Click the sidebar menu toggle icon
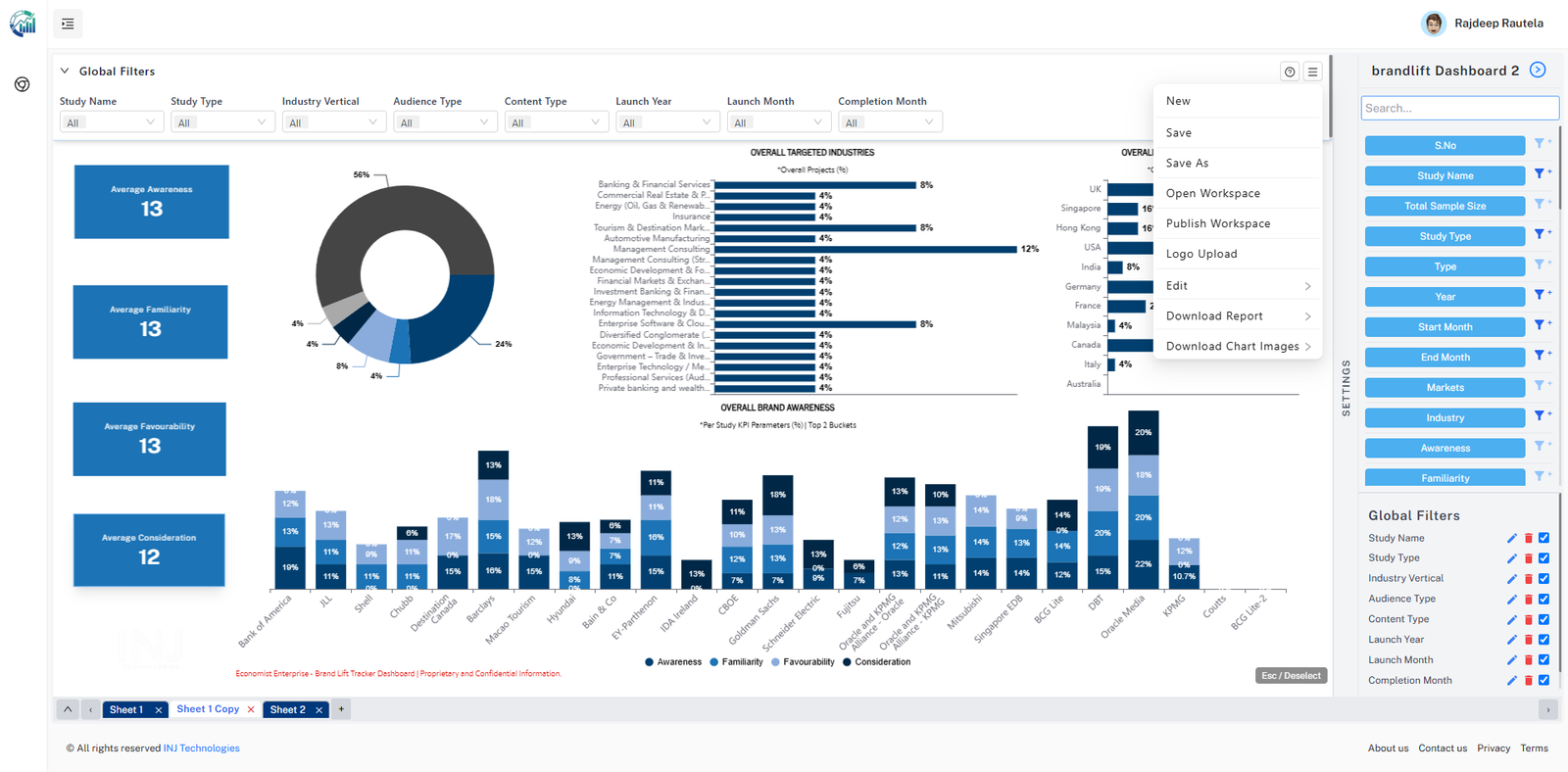The height and width of the screenshot is (772, 1568). click(68, 24)
